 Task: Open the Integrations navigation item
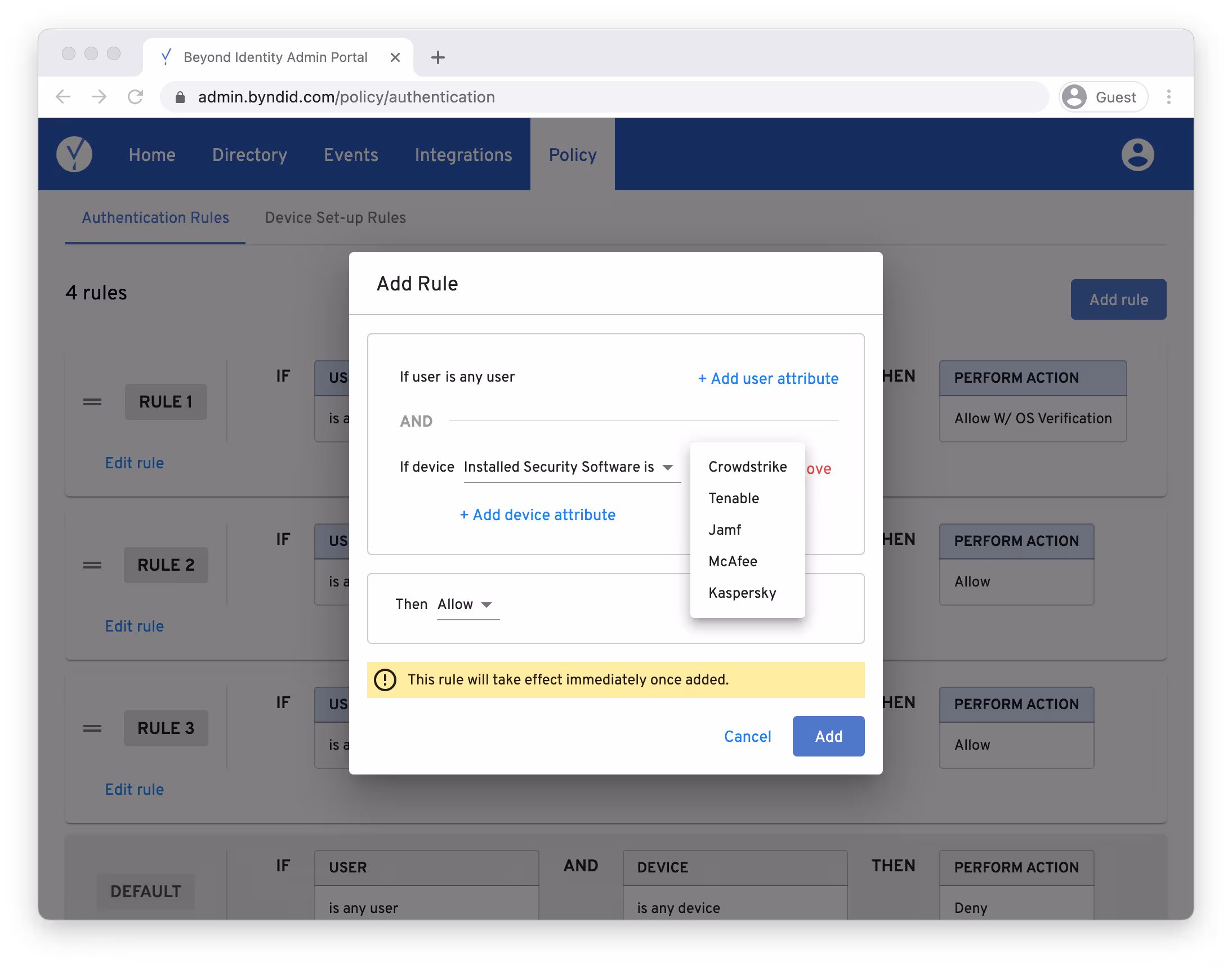[x=463, y=155]
